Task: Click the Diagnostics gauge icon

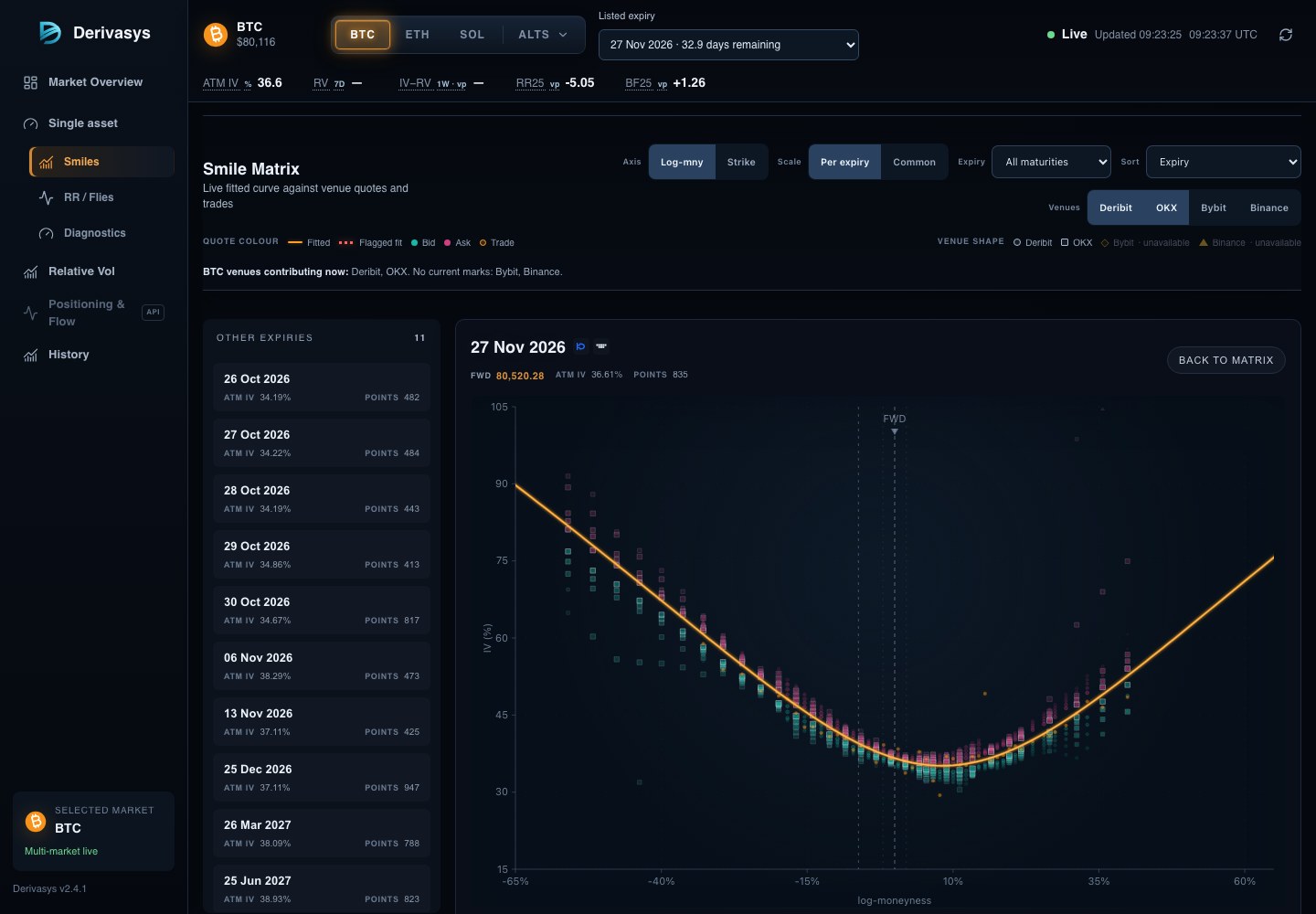Action: [47, 233]
